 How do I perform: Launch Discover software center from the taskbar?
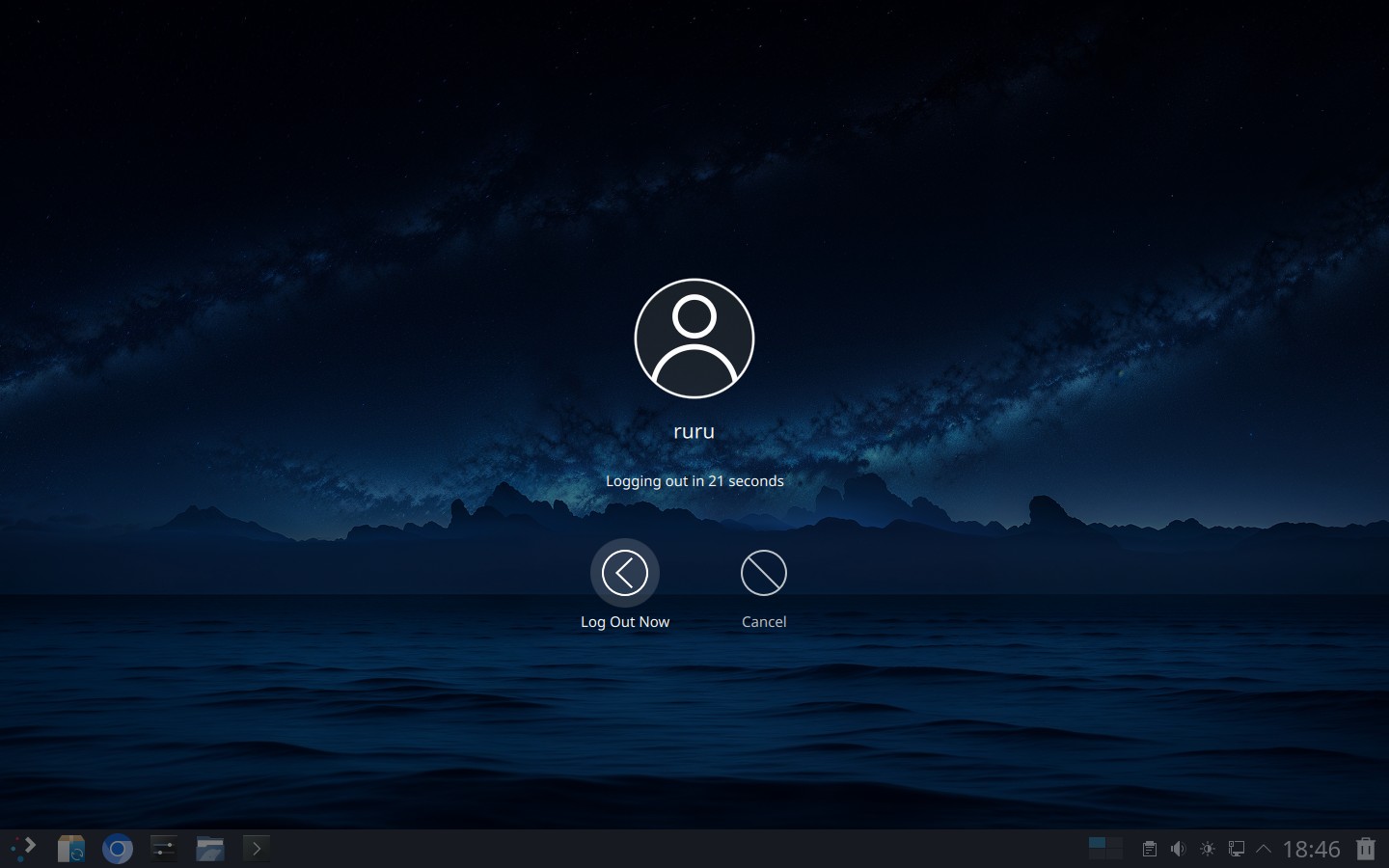point(70,849)
